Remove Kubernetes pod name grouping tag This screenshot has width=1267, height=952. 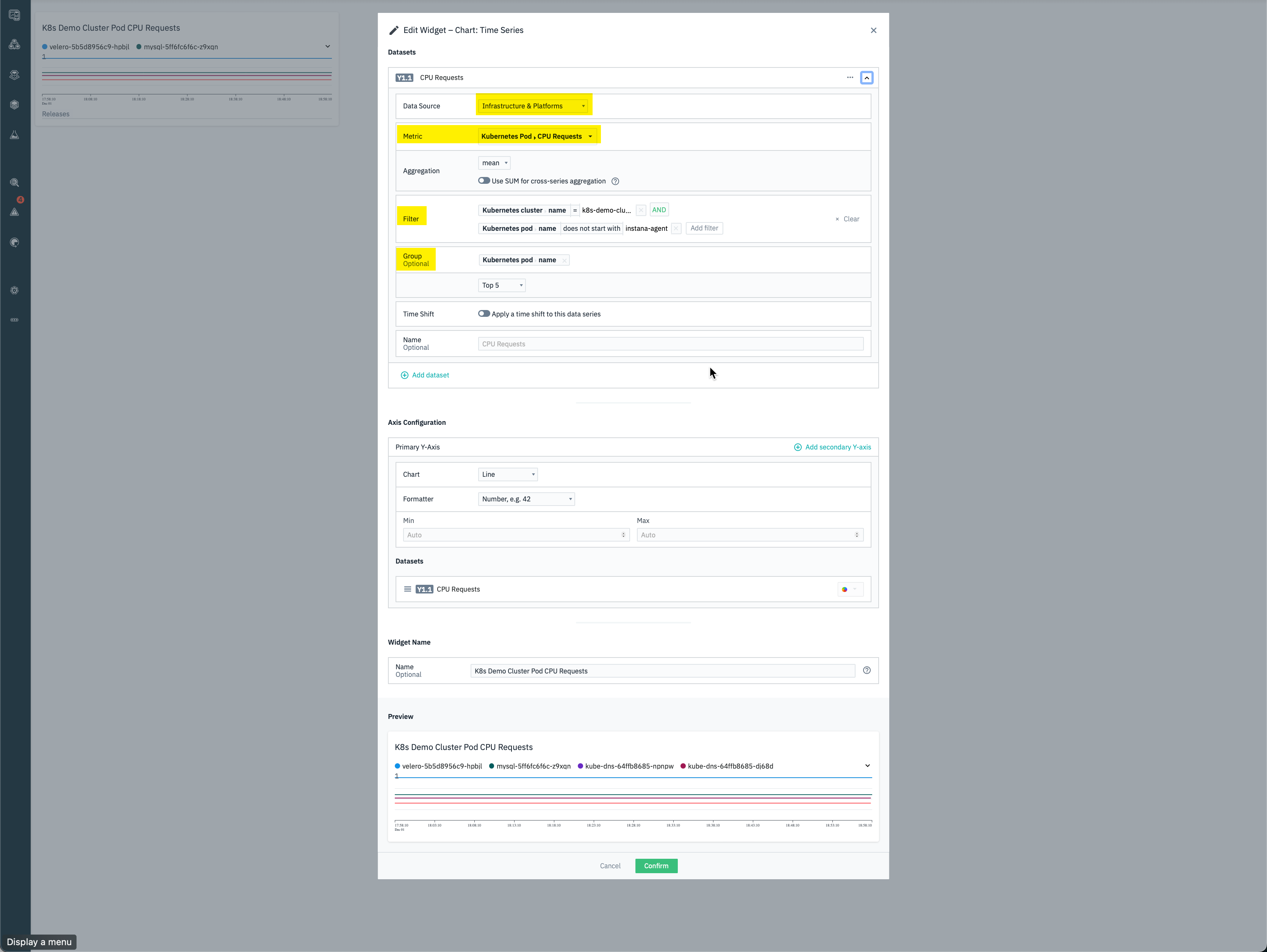click(565, 261)
